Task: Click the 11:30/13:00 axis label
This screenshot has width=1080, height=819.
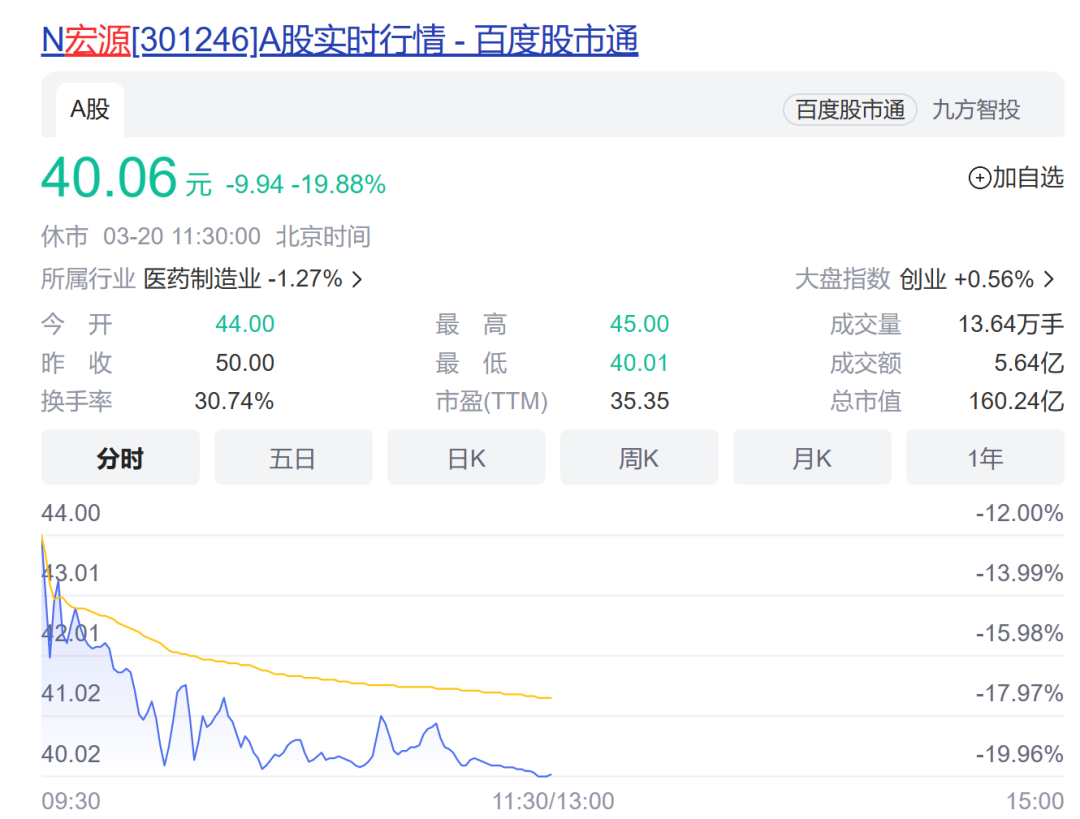Action: coord(553,801)
